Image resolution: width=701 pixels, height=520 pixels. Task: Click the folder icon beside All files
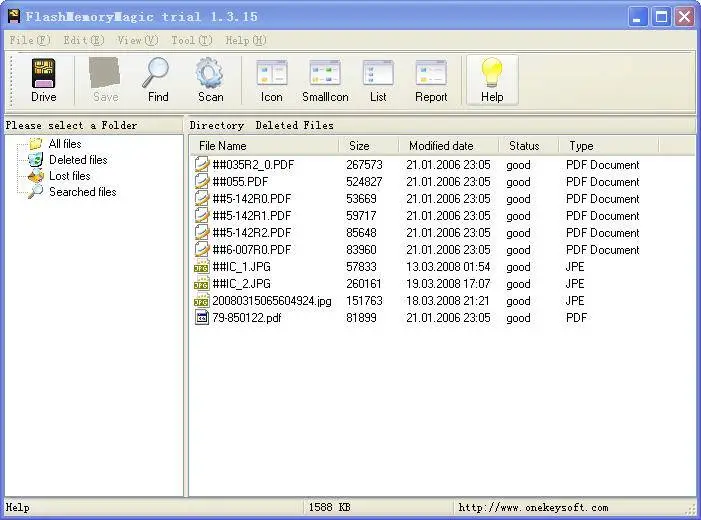[x=35, y=144]
